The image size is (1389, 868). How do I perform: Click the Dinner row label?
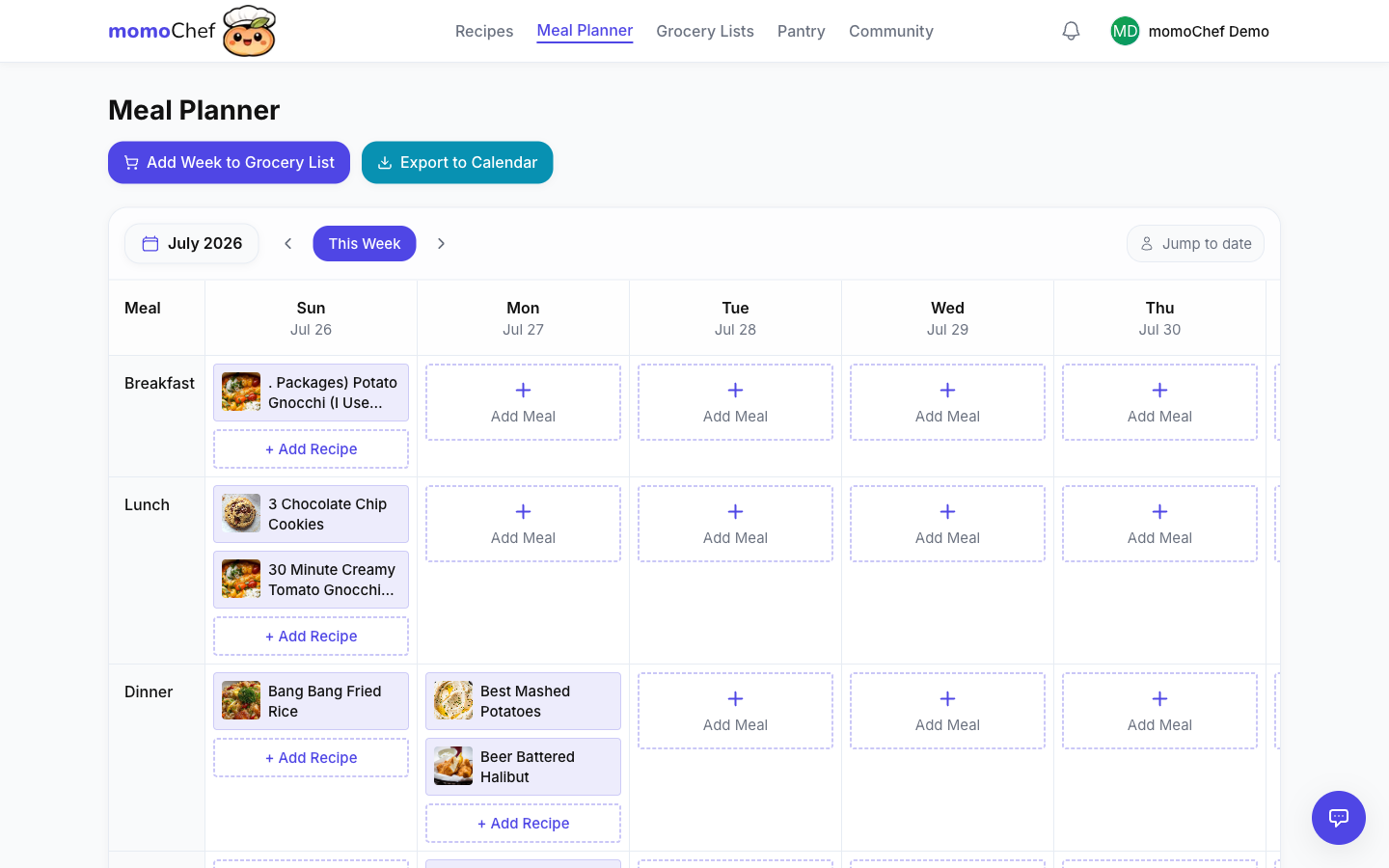(x=149, y=692)
